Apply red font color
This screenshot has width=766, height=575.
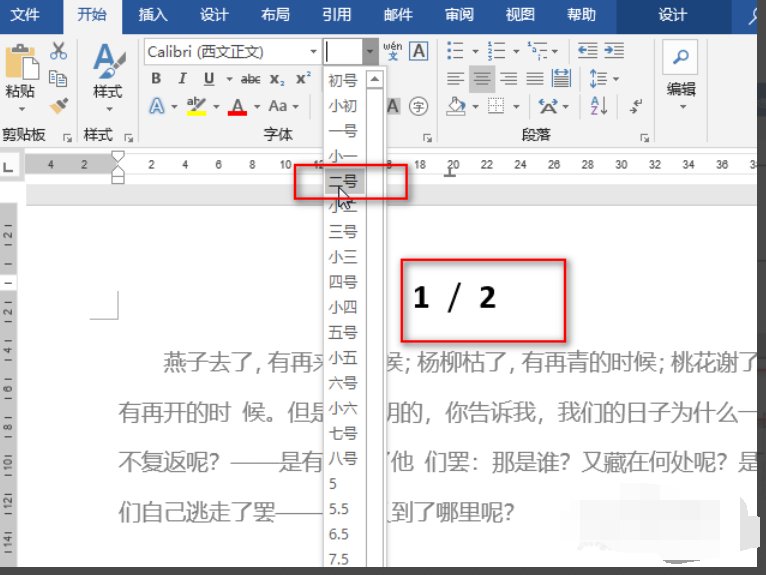(237, 106)
